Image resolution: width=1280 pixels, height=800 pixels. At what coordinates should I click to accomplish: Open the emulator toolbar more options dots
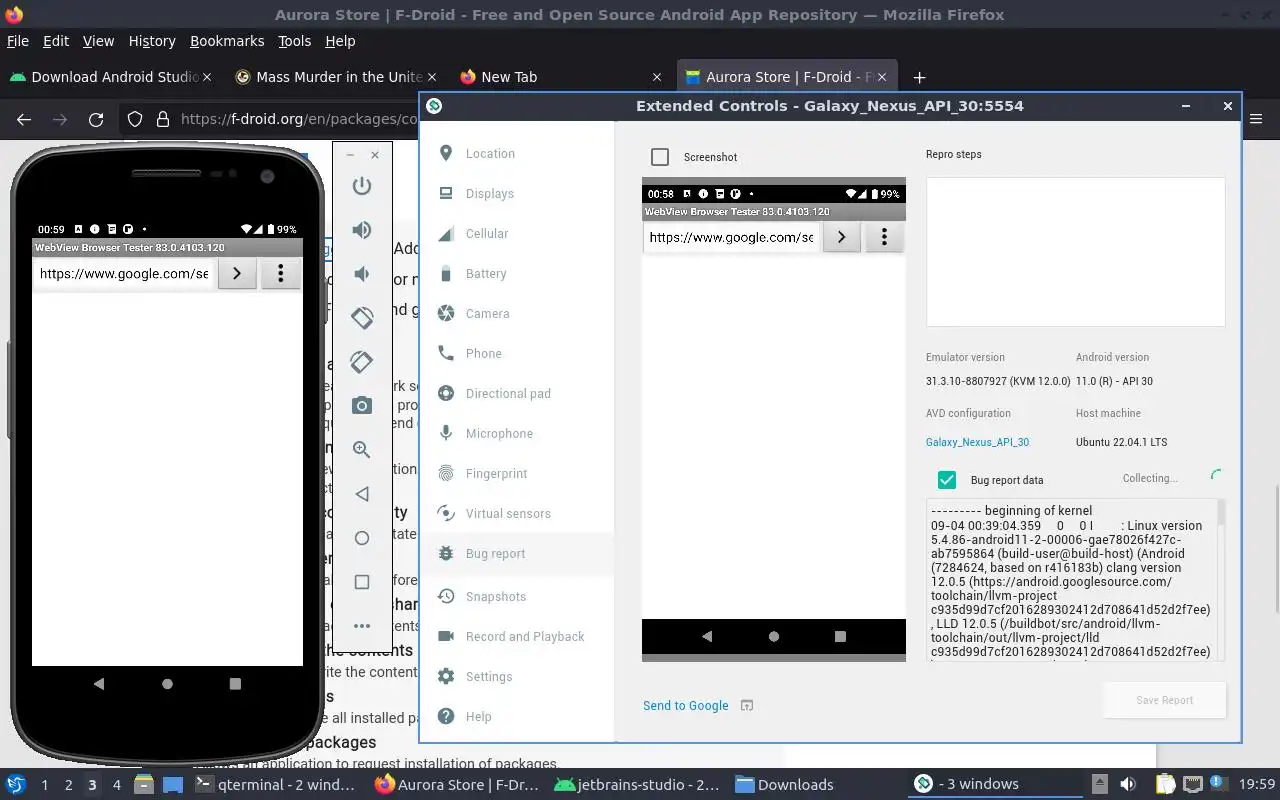[362, 626]
